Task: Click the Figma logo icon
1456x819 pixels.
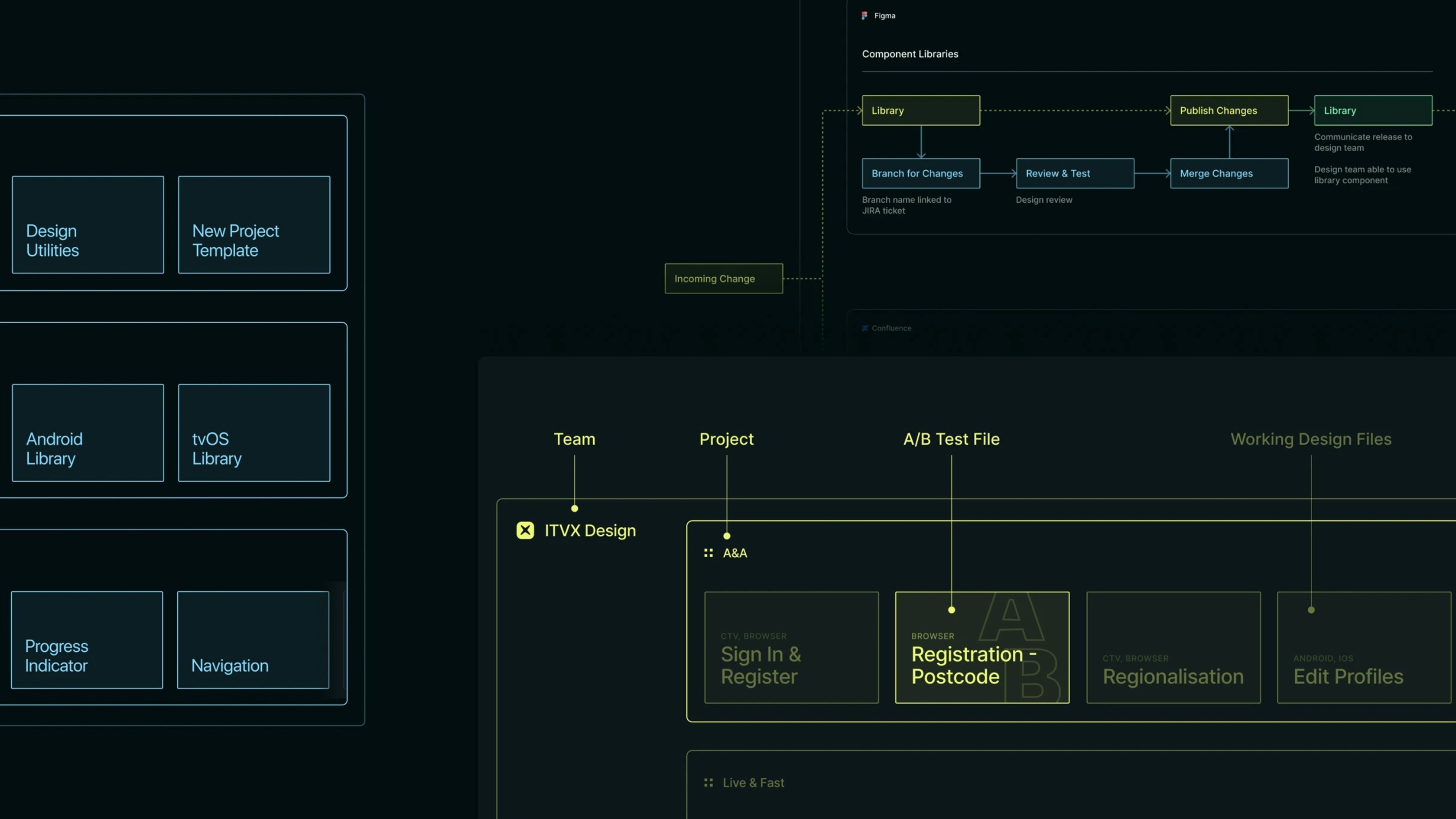Action: click(x=864, y=15)
